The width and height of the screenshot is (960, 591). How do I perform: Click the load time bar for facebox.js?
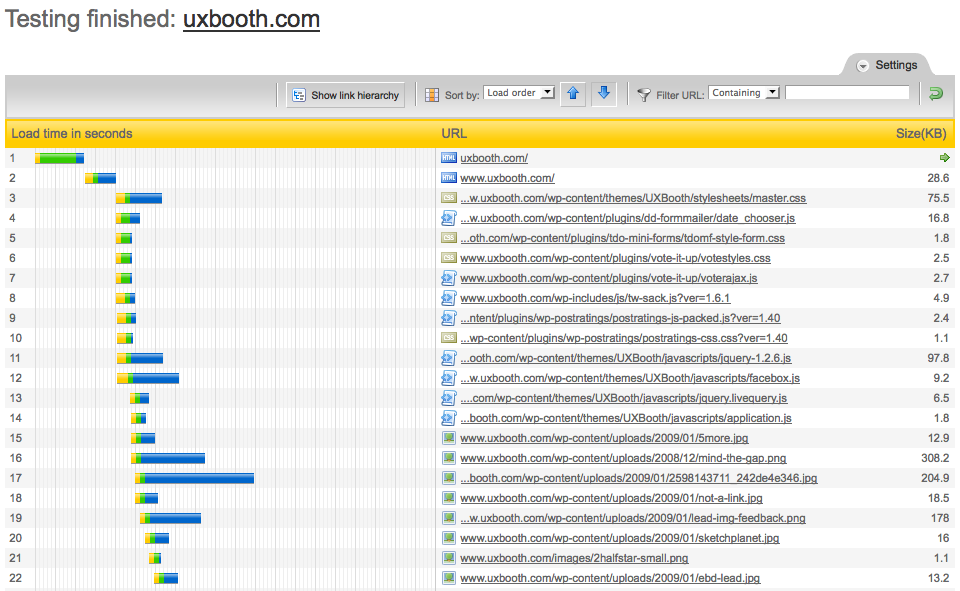click(148, 378)
